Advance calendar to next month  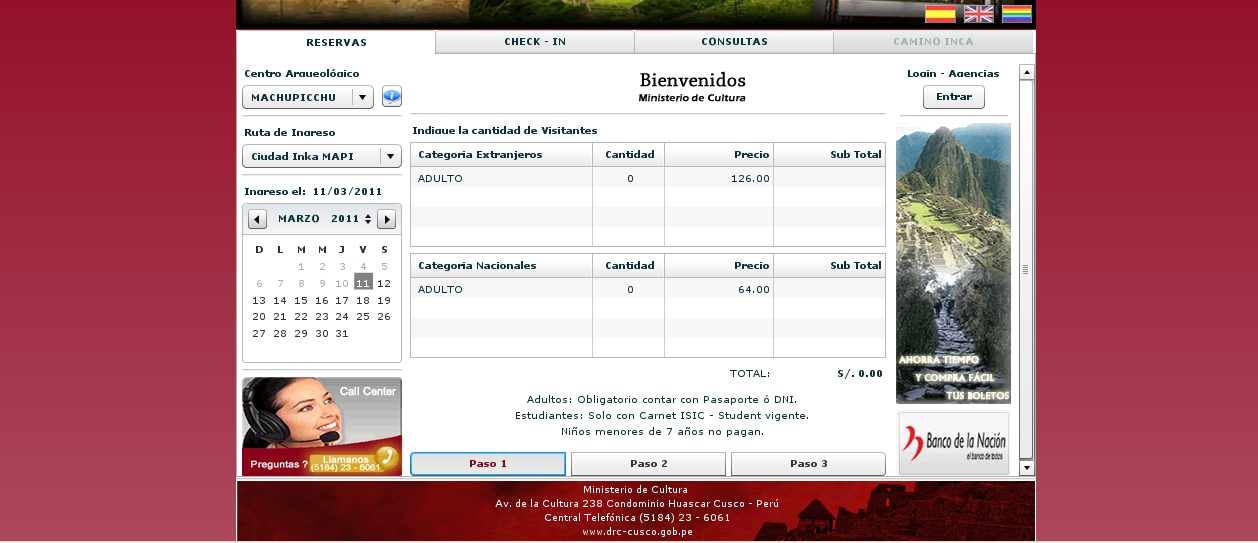click(386, 219)
